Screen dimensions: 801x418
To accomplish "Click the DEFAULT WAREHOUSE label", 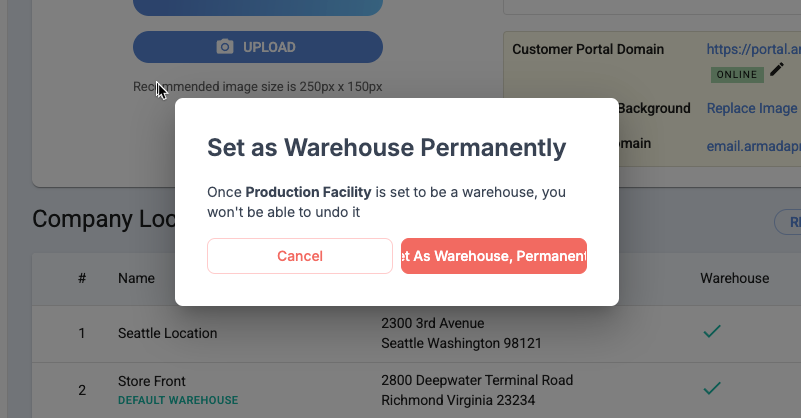I will (178, 400).
